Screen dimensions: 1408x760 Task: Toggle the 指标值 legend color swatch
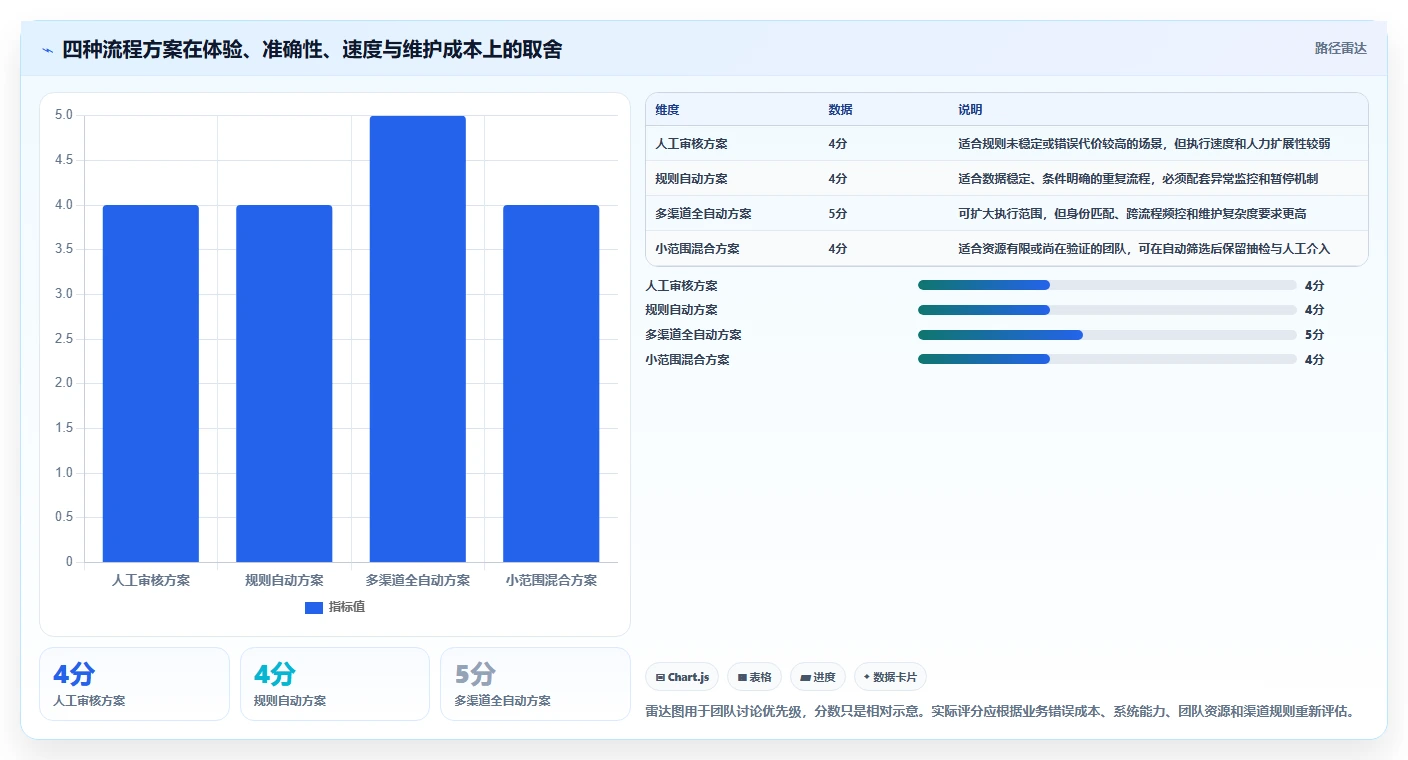click(314, 608)
